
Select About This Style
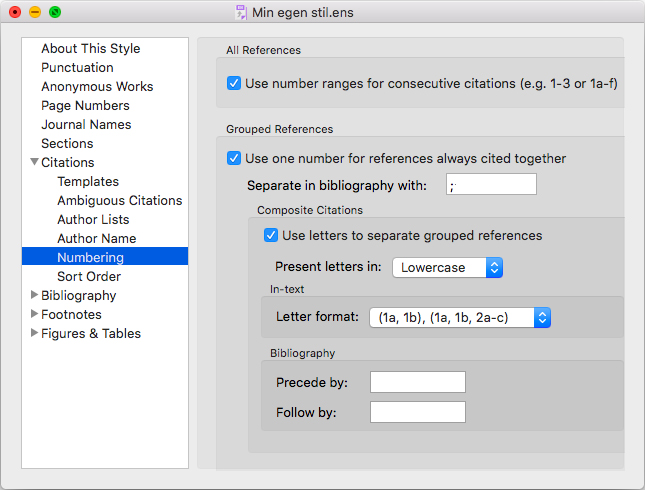pyautogui.click(x=90, y=49)
